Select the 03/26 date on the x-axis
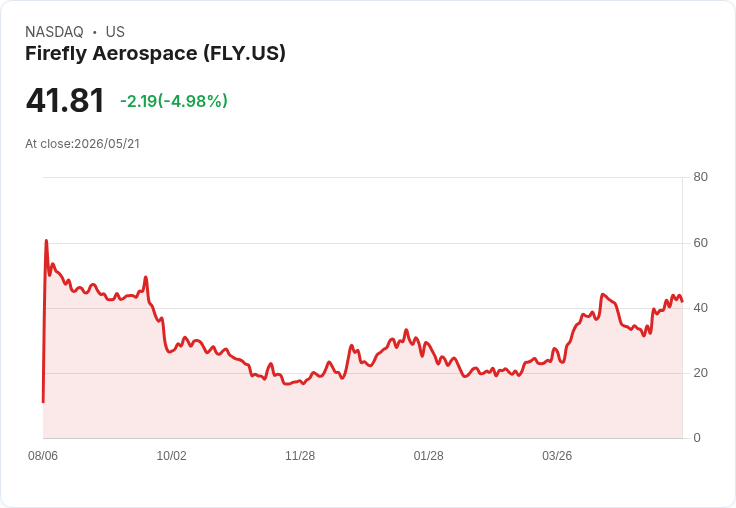 (x=557, y=456)
